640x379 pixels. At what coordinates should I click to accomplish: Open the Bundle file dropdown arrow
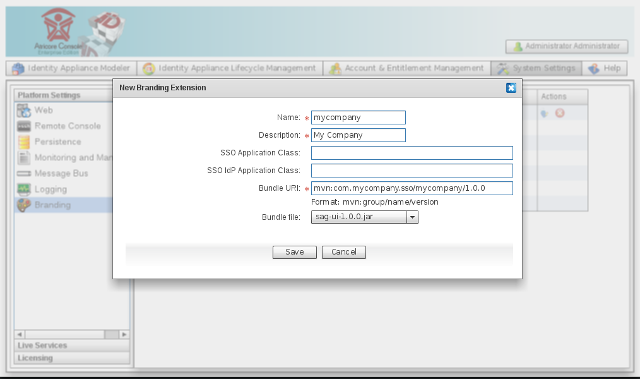coord(412,217)
